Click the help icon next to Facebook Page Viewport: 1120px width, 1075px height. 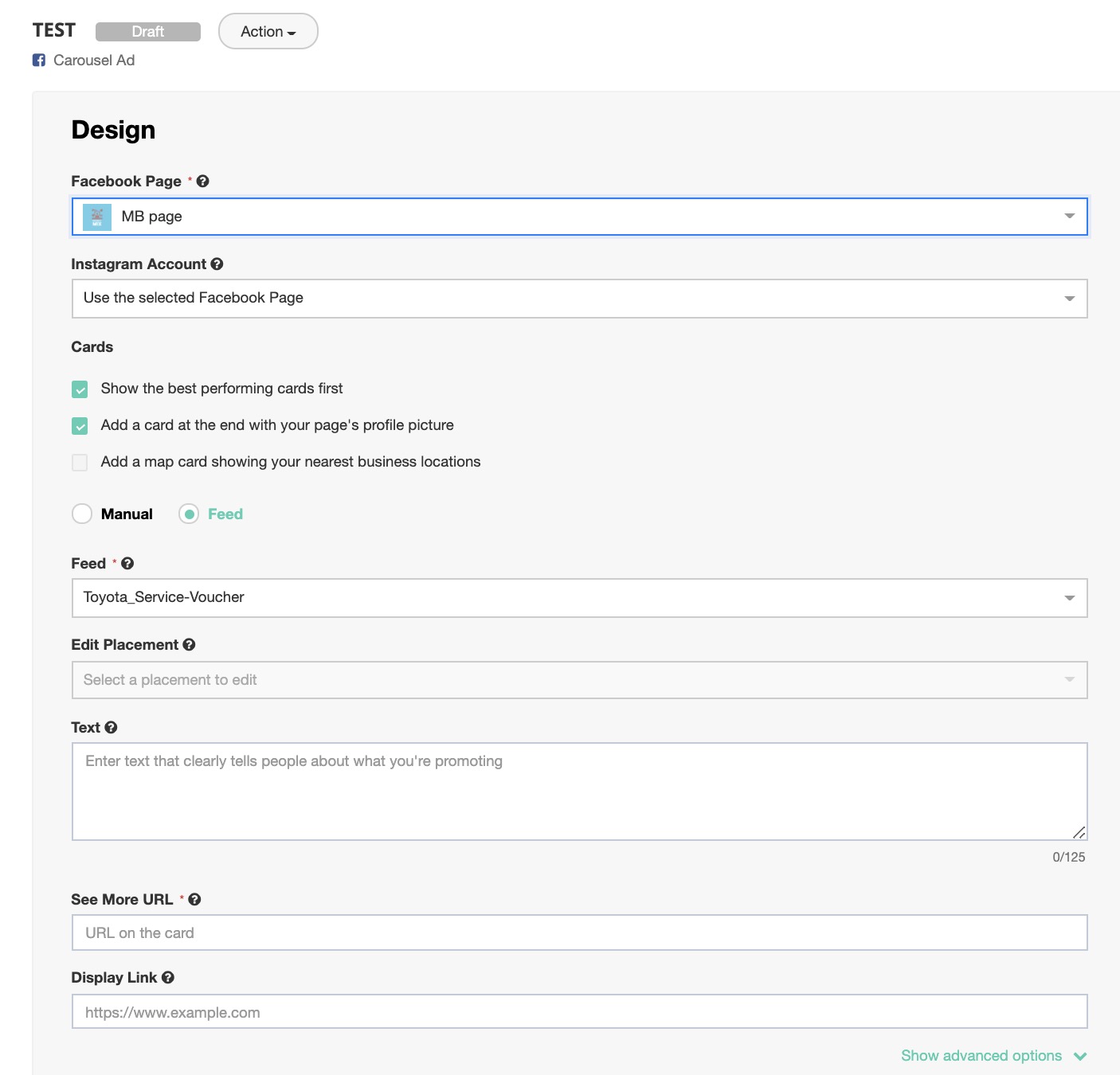click(x=203, y=182)
